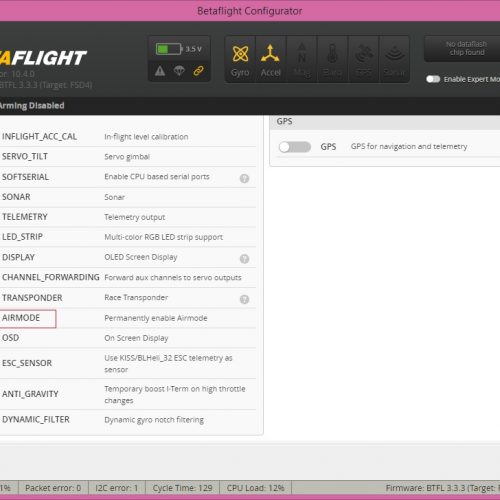Click 'Race Transponder' description text
The height and width of the screenshot is (500, 500).
pos(136,298)
